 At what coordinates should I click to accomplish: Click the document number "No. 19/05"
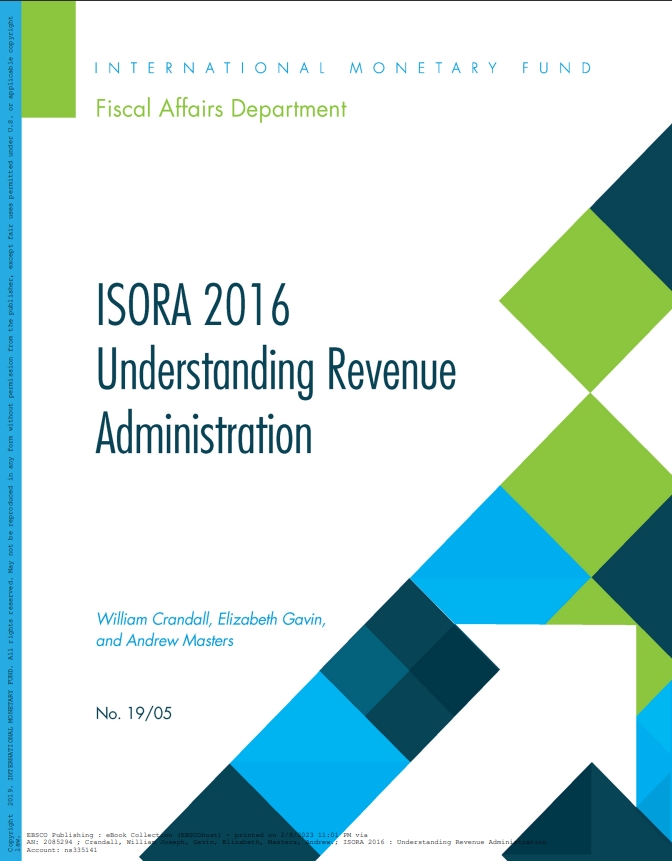point(133,713)
